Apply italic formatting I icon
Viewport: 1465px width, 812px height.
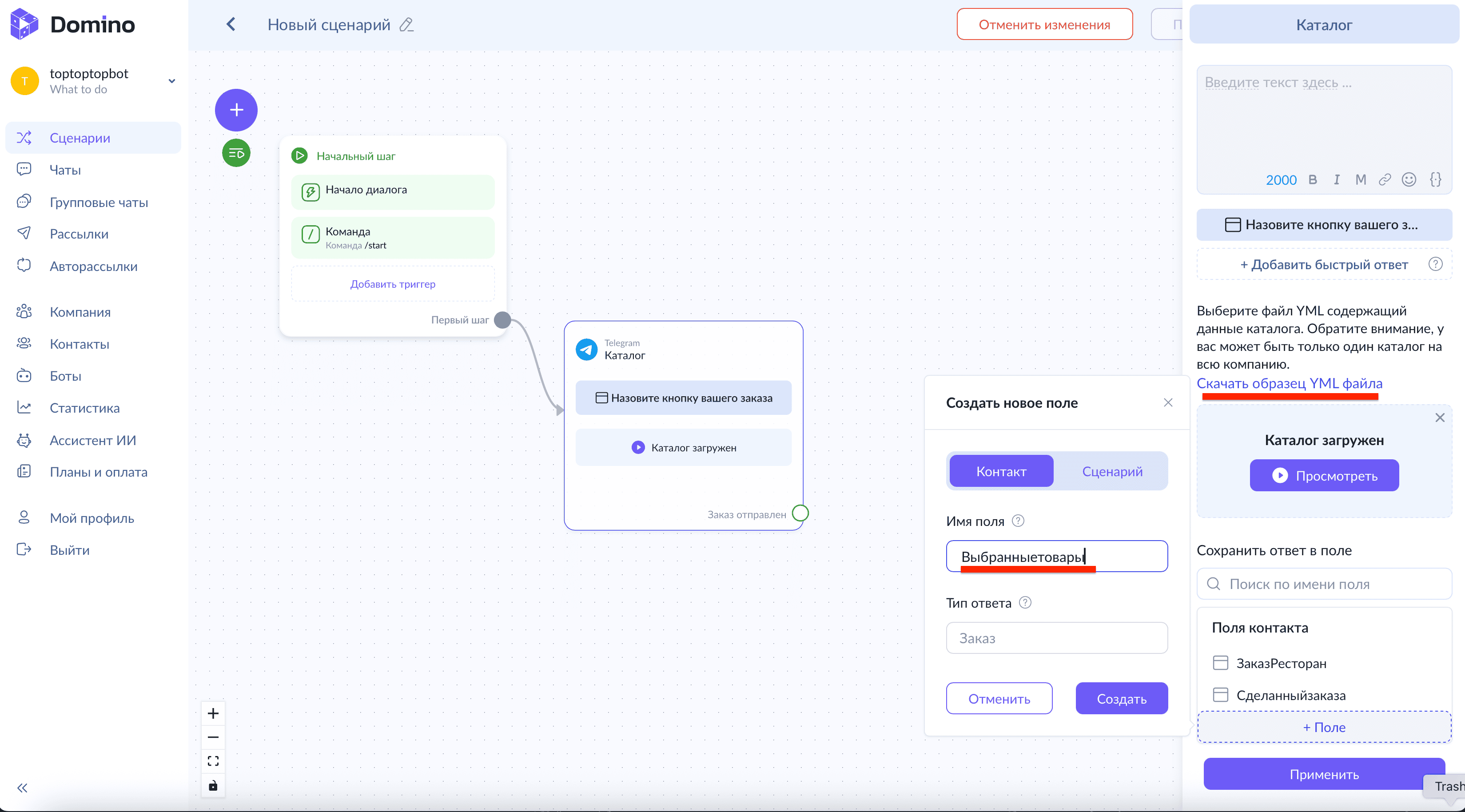(1337, 180)
